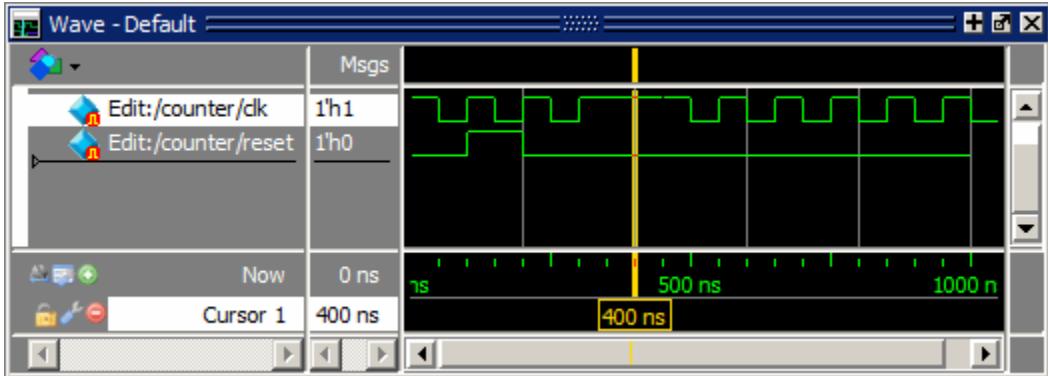Click the waveform horizontal scroll left arrow
Image resolution: width=1048 pixels, height=376 pixels.
421,353
